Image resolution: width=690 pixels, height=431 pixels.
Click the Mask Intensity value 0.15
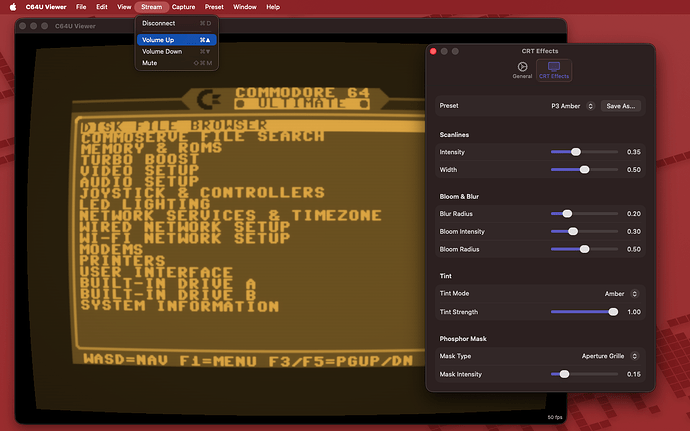pyautogui.click(x=634, y=374)
